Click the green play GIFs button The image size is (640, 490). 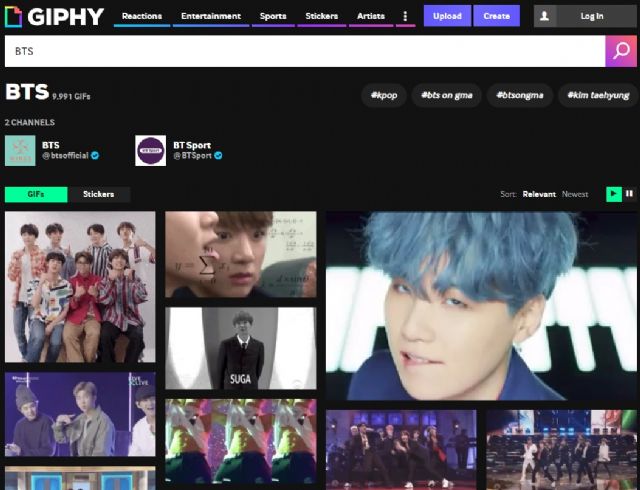(613, 194)
